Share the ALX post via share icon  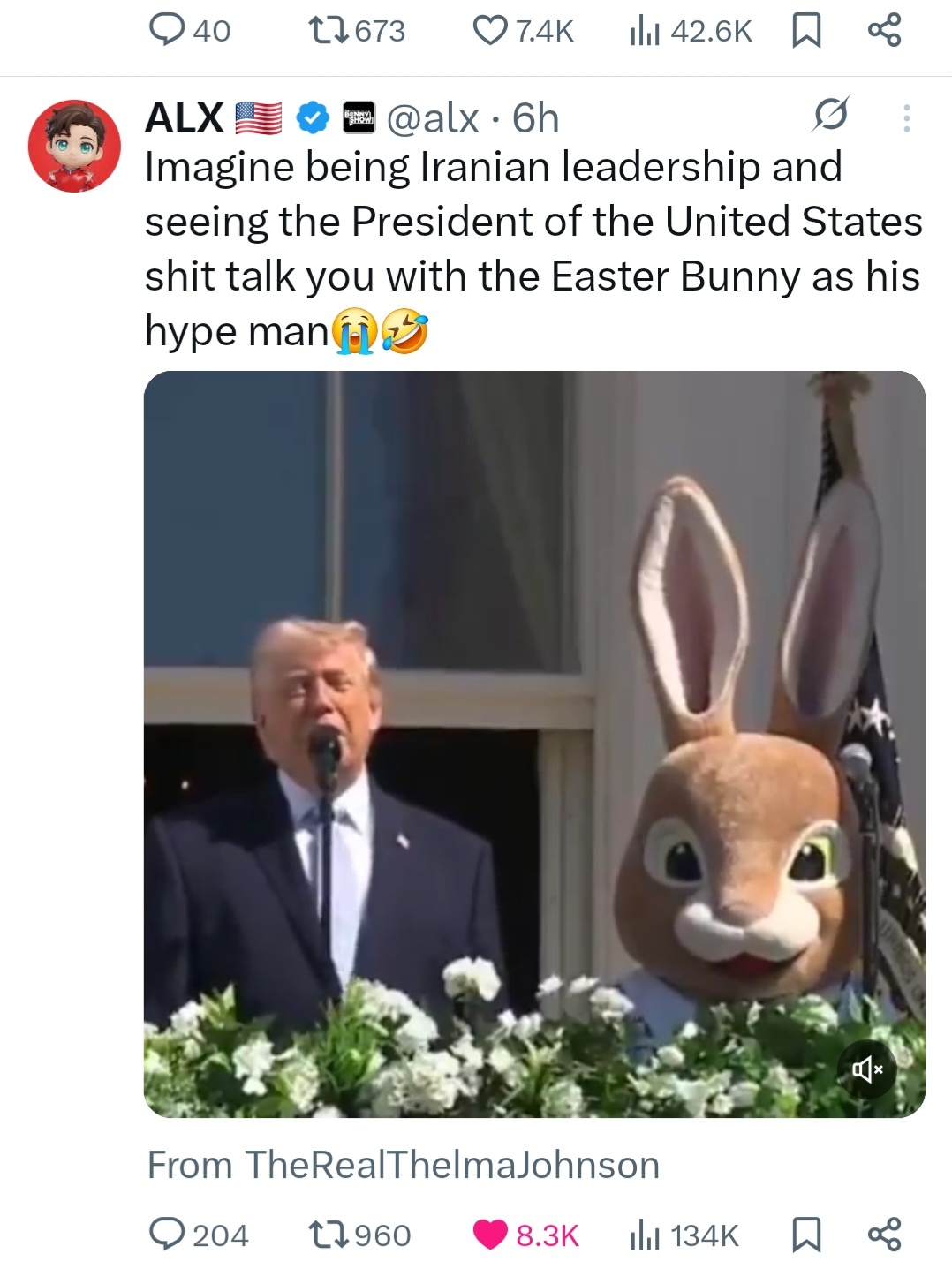pyautogui.click(x=884, y=1234)
